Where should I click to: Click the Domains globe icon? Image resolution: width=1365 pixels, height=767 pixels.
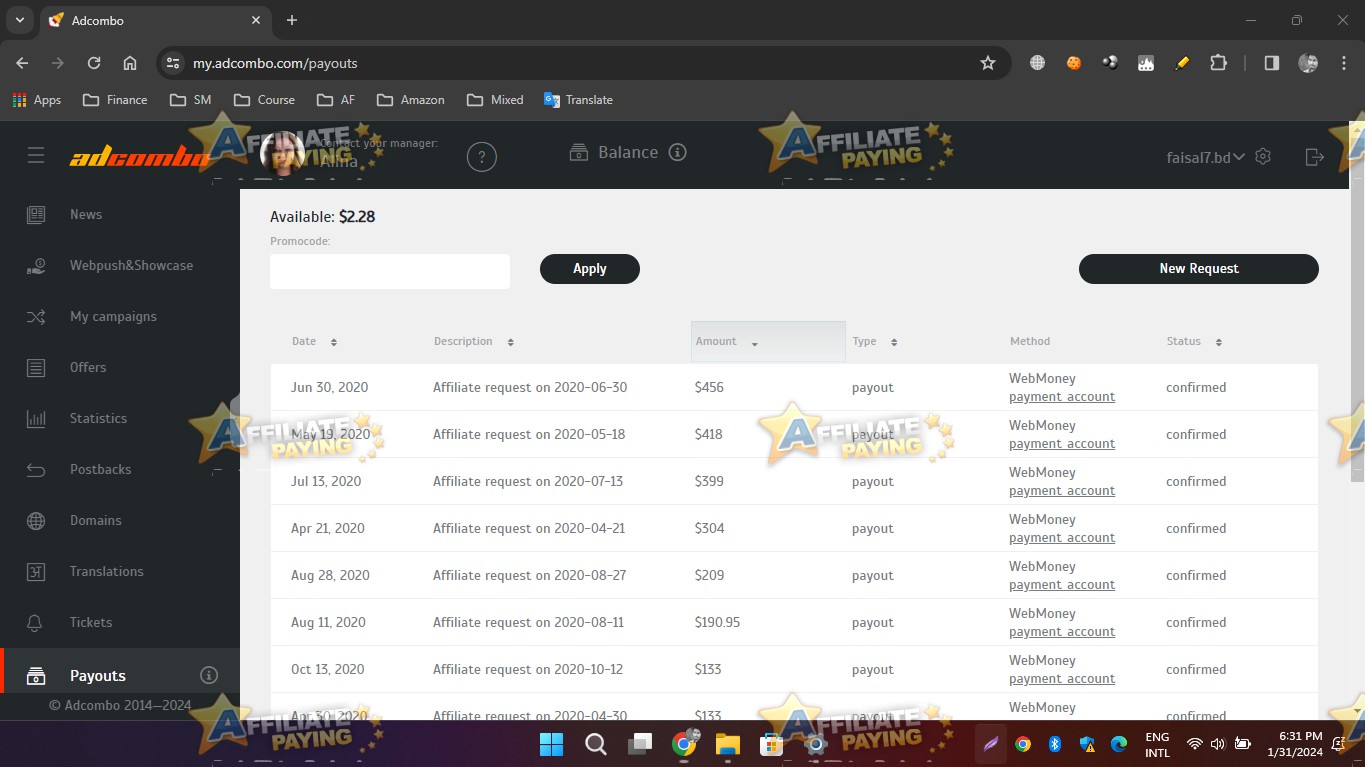tap(36, 520)
